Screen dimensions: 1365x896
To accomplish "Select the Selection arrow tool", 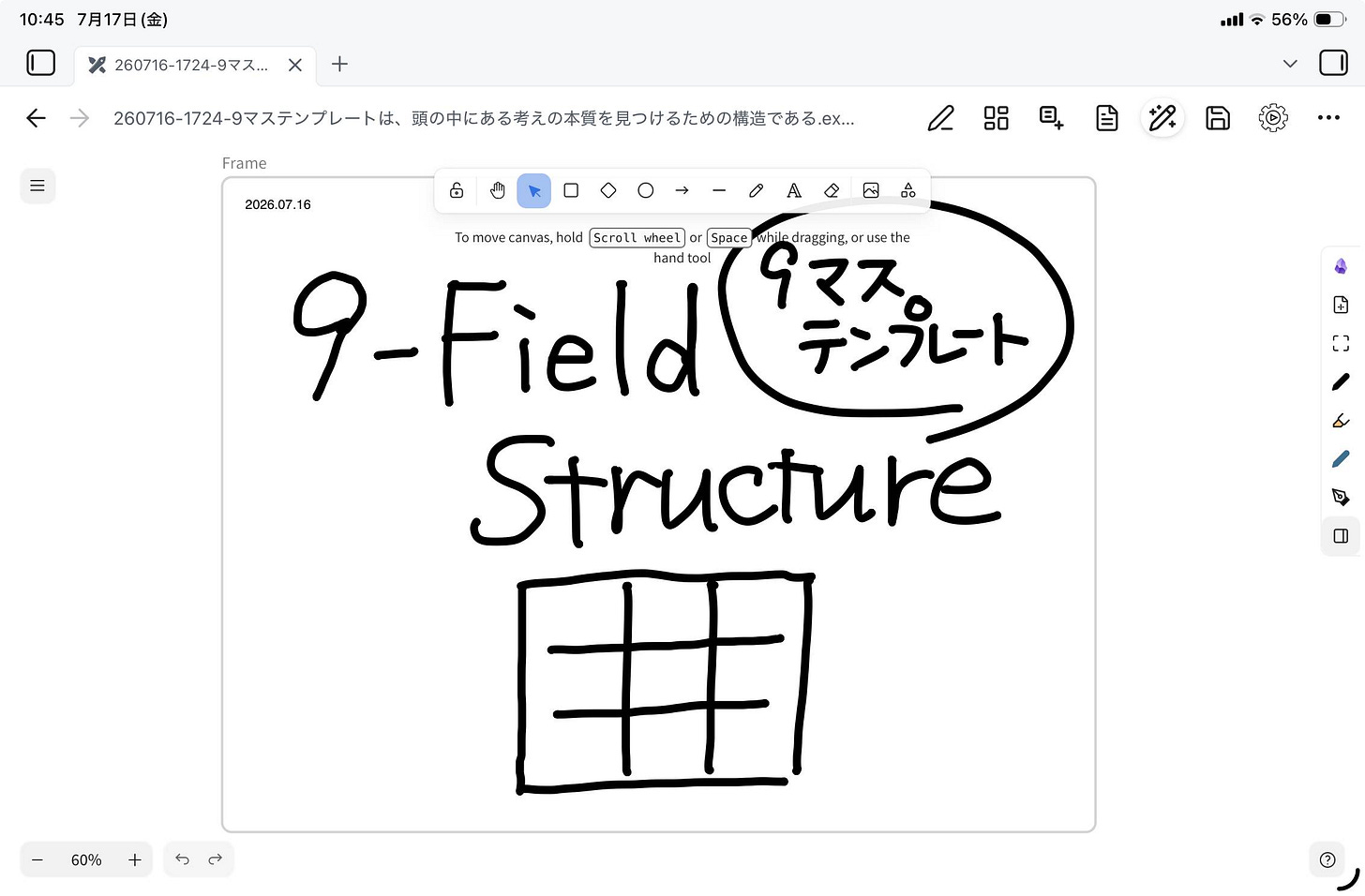I will click(x=534, y=191).
